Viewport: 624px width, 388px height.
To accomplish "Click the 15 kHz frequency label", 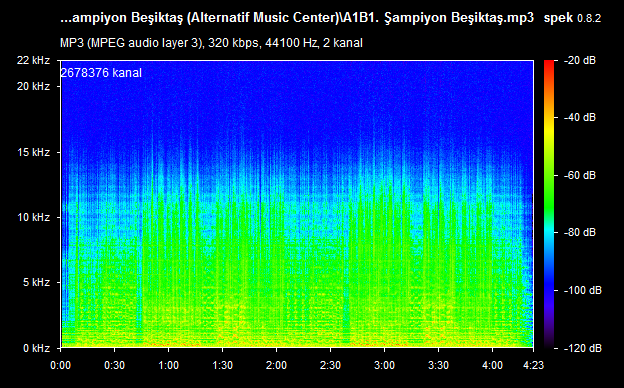I will (x=33, y=152).
